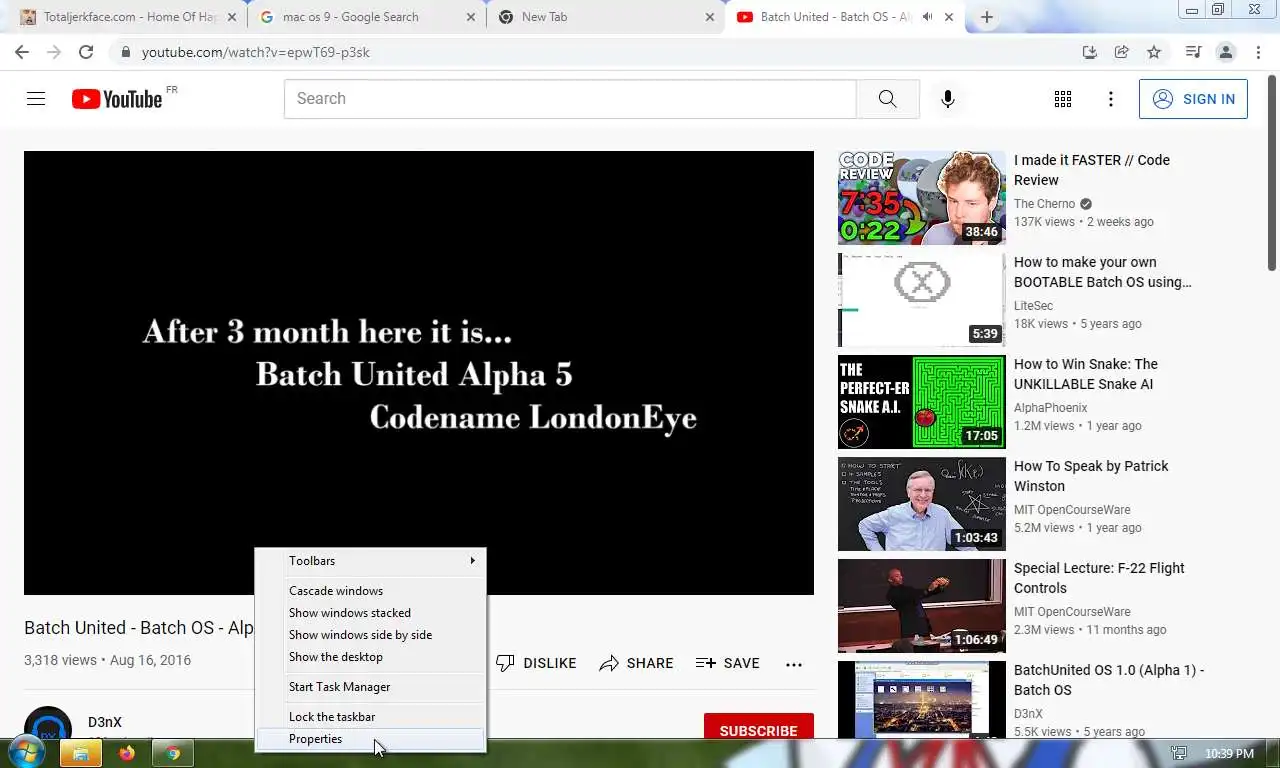Click the SIGN IN button
The height and width of the screenshot is (768, 1280).
click(x=1193, y=99)
